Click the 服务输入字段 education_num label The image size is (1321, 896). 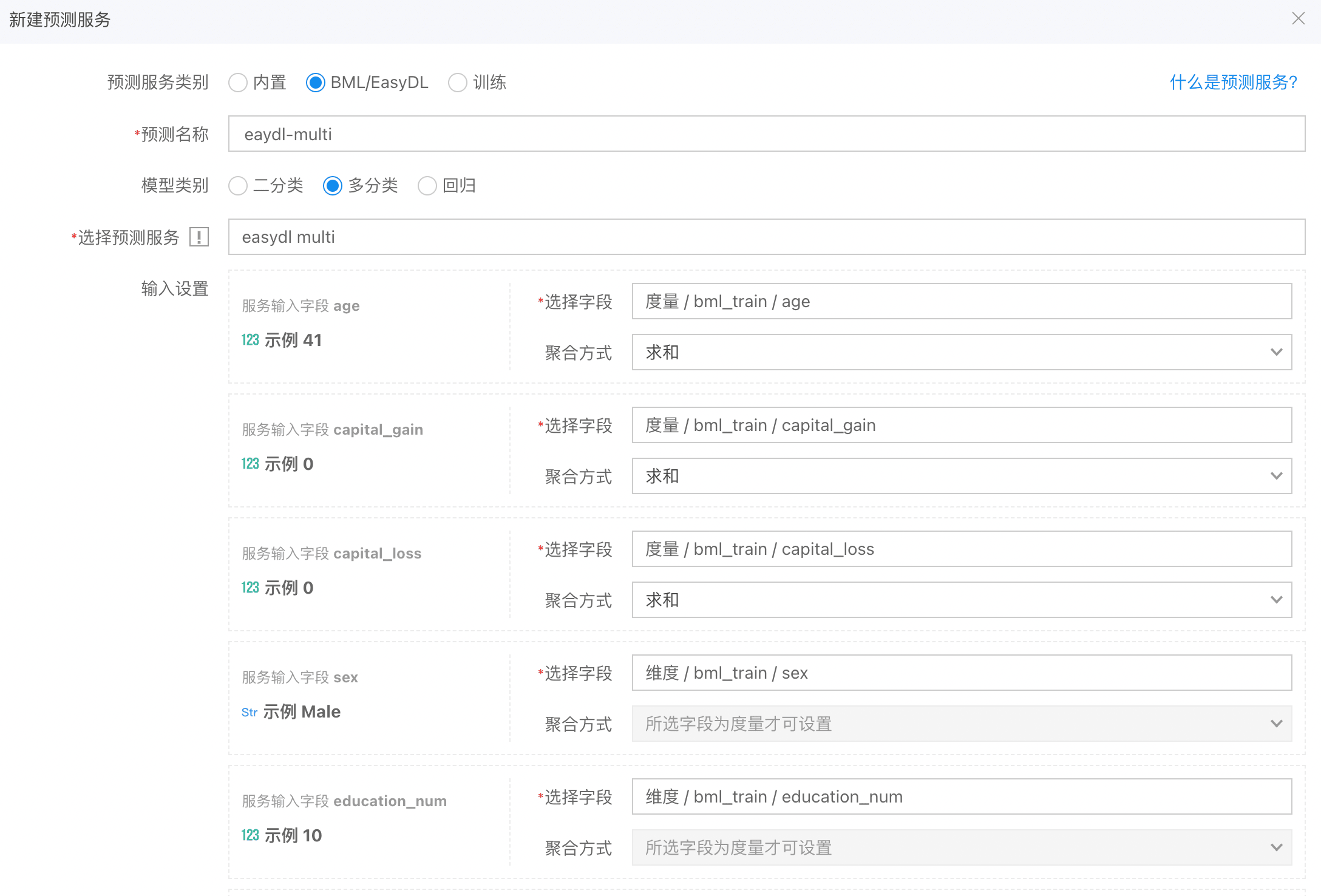pyautogui.click(x=344, y=801)
